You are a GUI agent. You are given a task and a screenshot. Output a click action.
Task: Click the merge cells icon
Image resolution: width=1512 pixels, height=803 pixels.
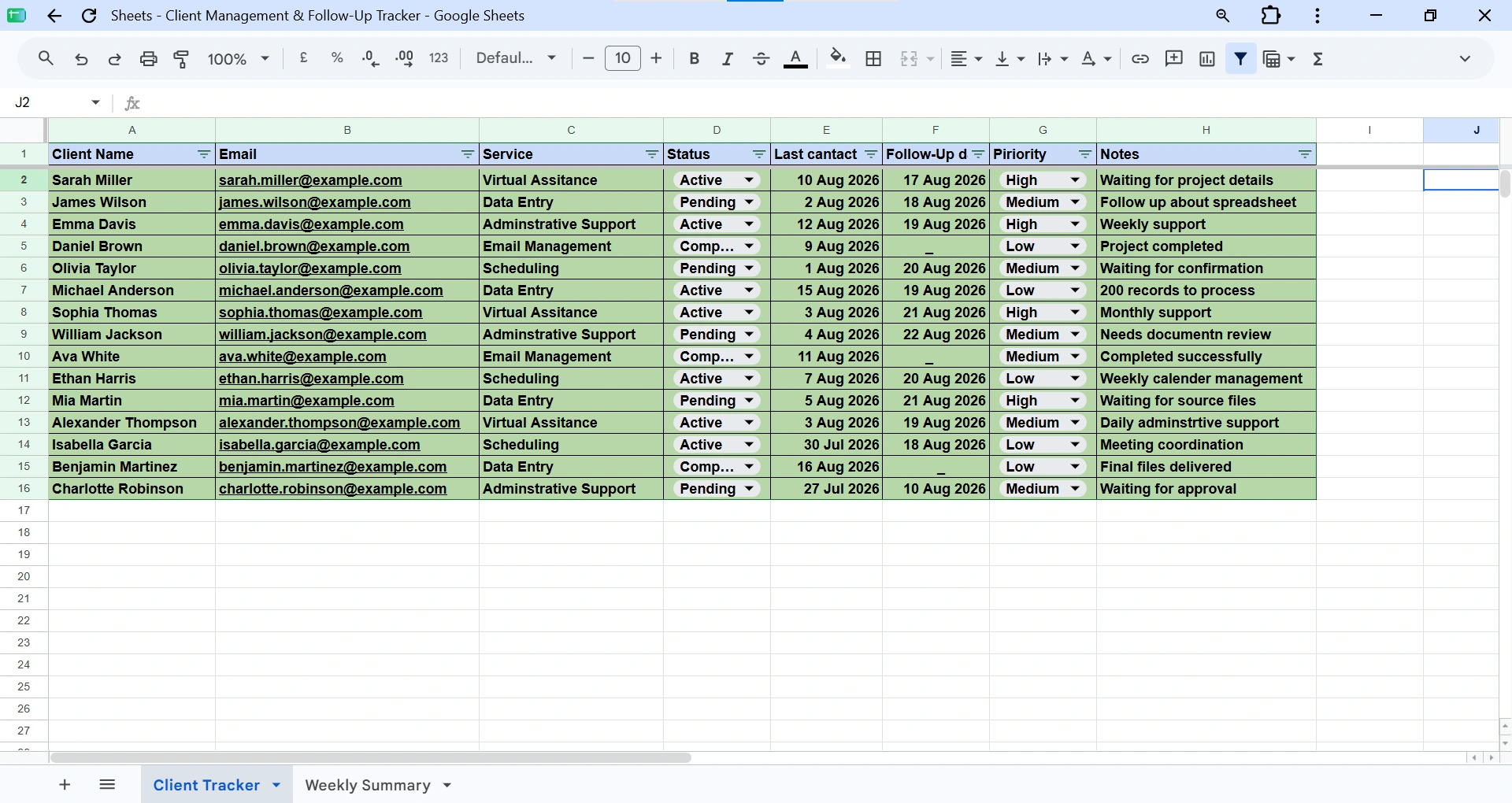909,58
